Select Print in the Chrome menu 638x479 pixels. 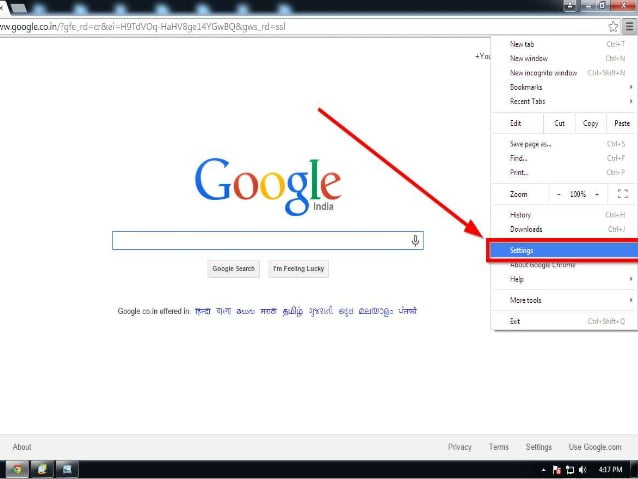pyautogui.click(x=564, y=173)
